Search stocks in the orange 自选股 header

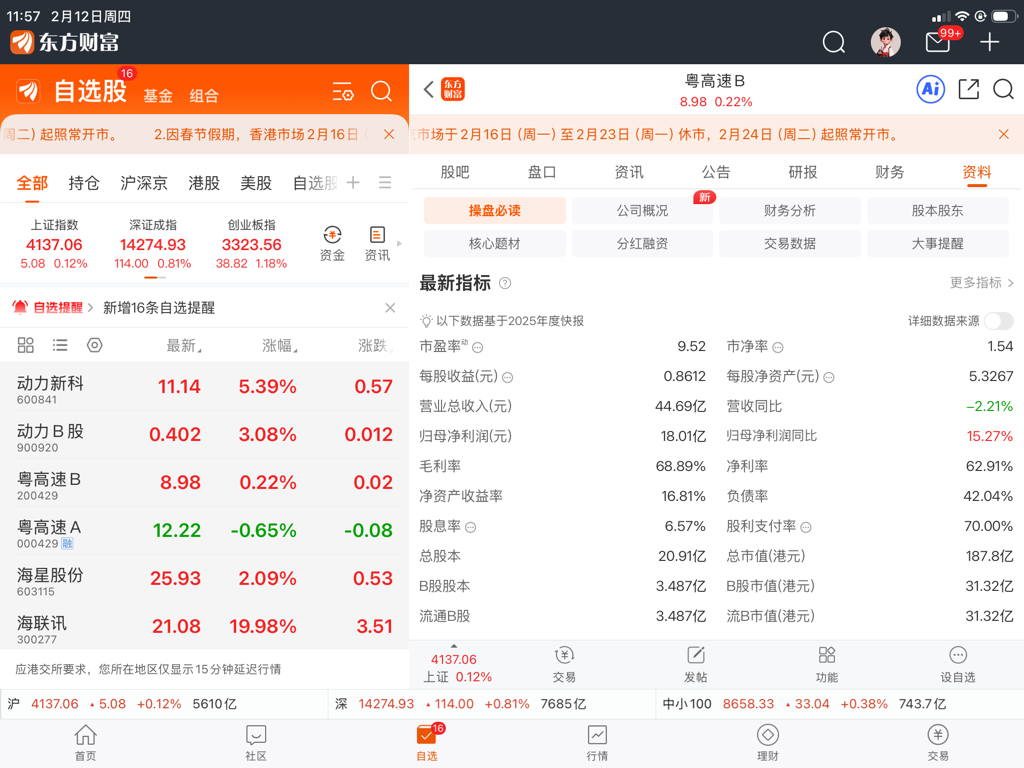click(381, 91)
